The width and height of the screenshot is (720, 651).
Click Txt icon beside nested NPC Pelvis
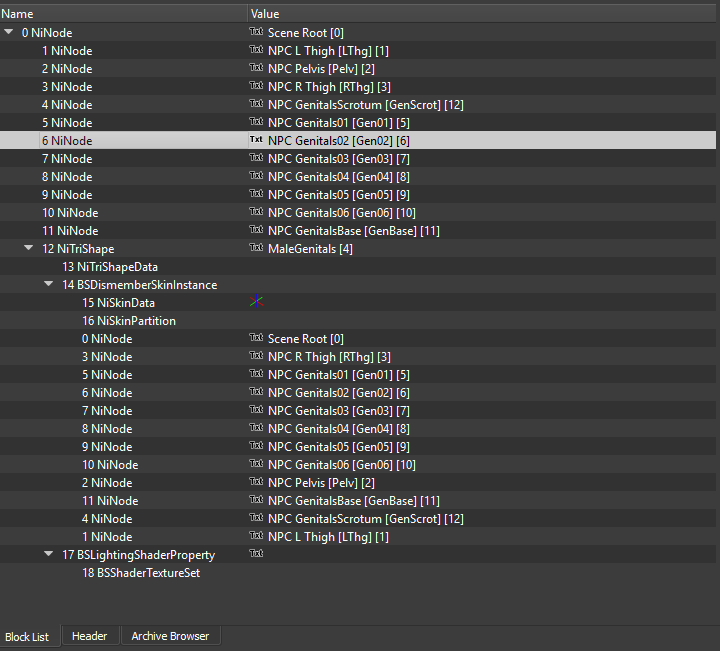[x=256, y=482]
